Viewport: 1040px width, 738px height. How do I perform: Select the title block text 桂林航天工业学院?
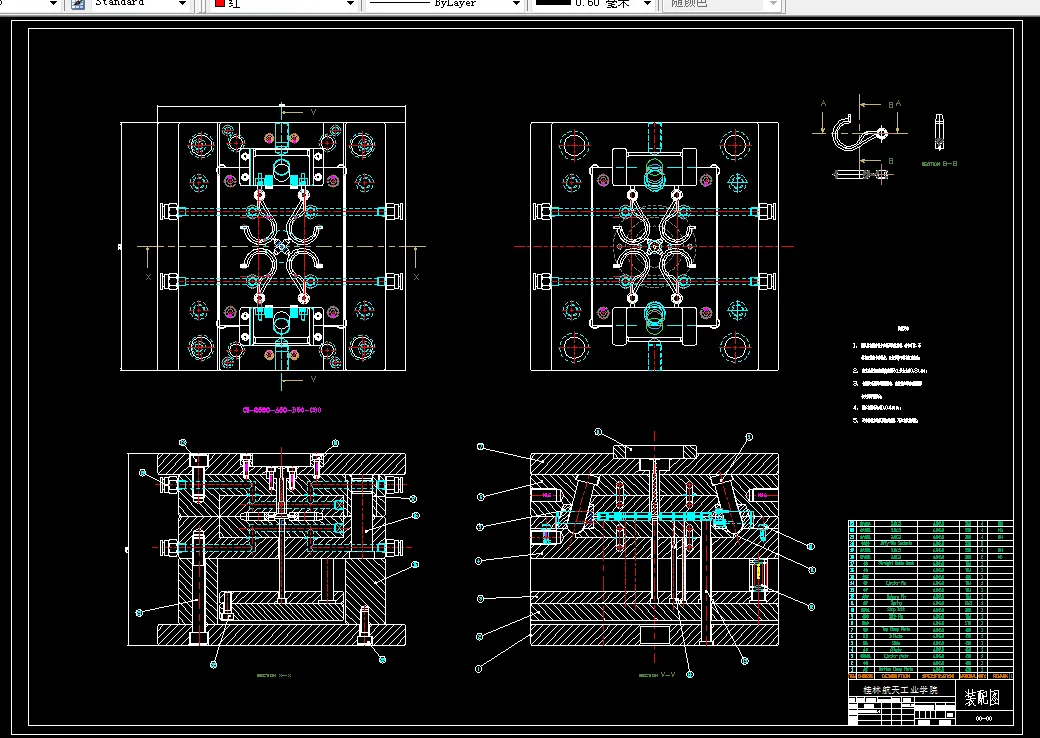900,690
